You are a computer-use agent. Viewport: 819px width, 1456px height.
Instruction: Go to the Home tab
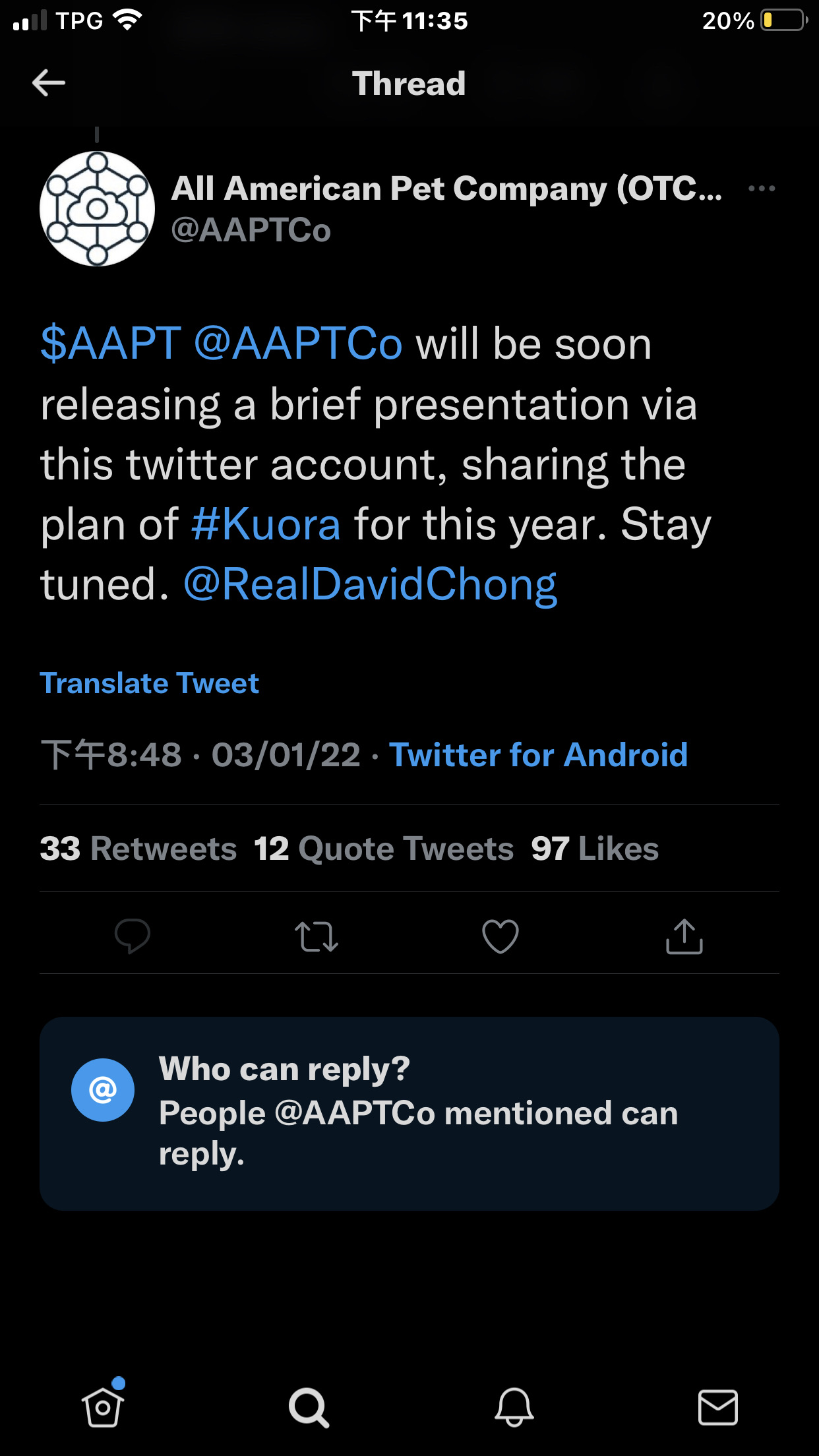103,1407
